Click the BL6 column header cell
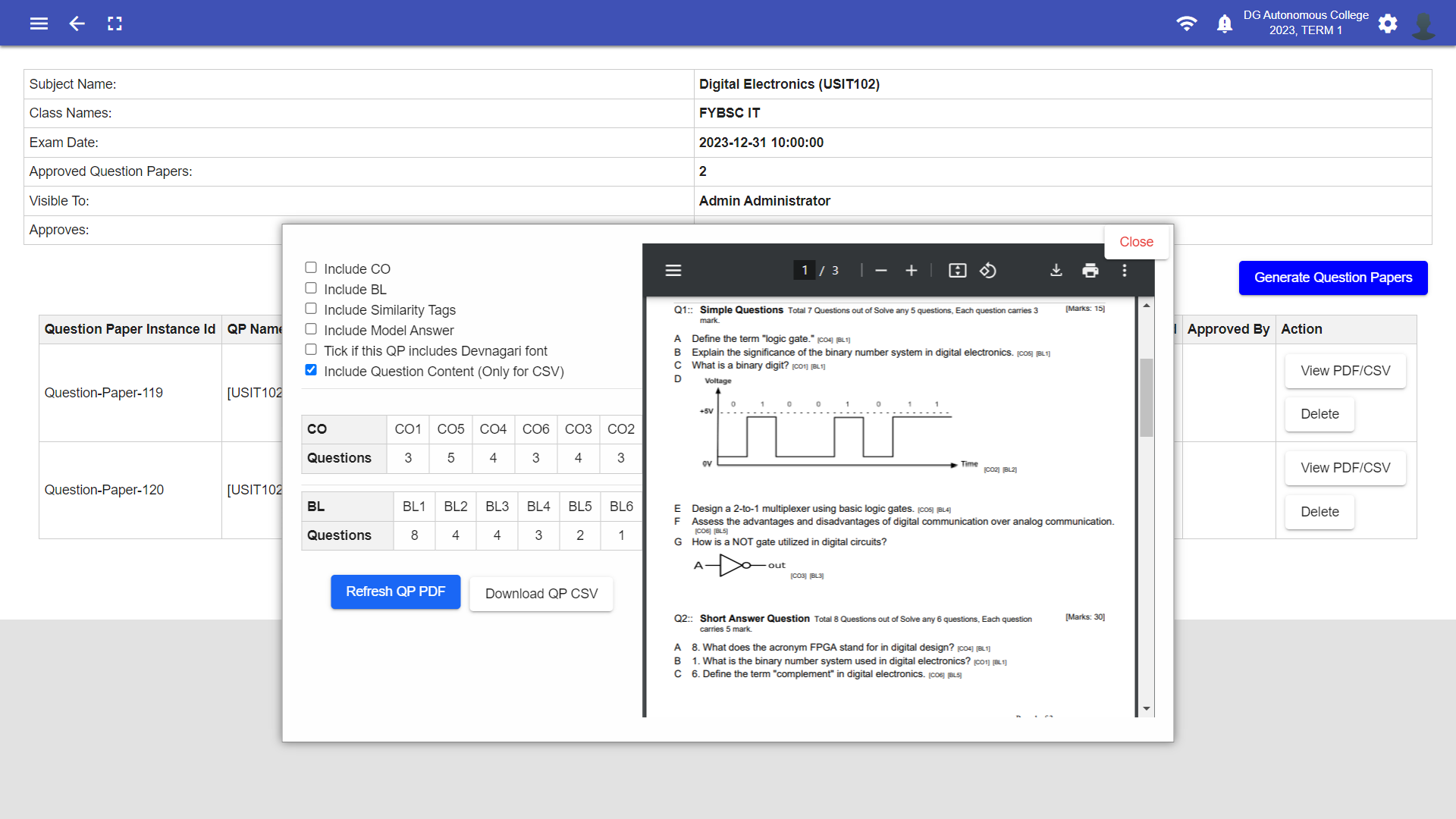The image size is (1456, 819). coord(621,507)
